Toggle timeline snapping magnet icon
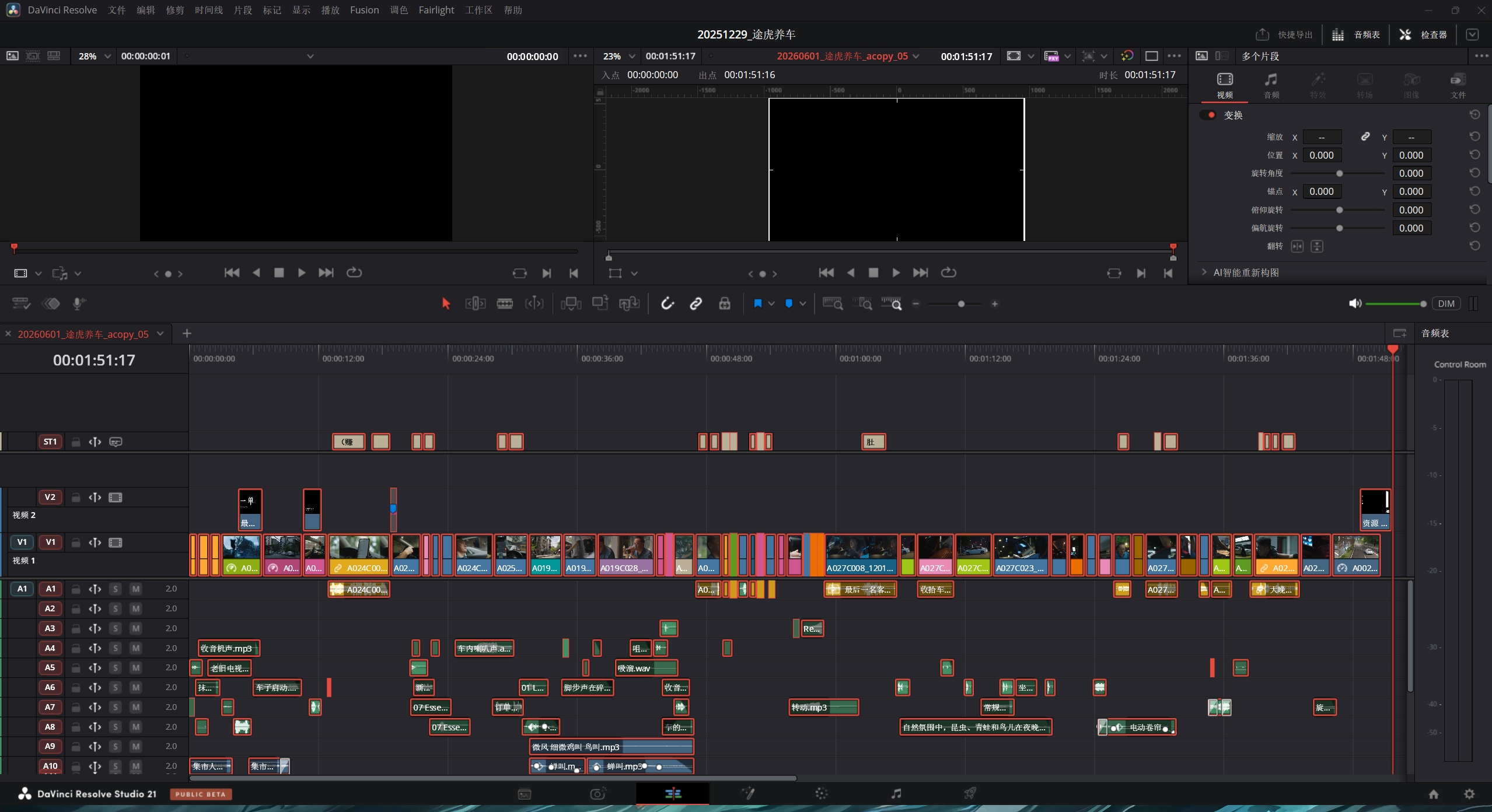This screenshot has width=1492, height=812. click(667, 303)
